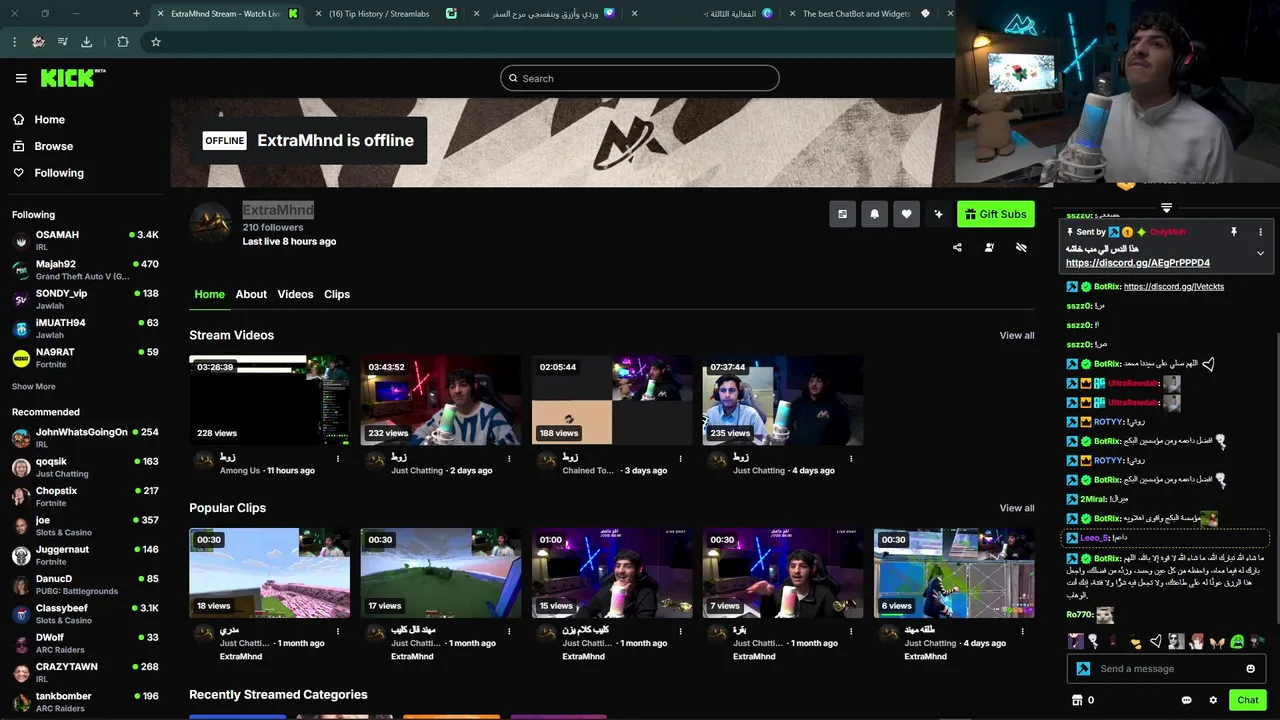Open the 02:05:44 stream video thumbnail
The width and height of the screenshot is (1280, 720).
[612, 400]
